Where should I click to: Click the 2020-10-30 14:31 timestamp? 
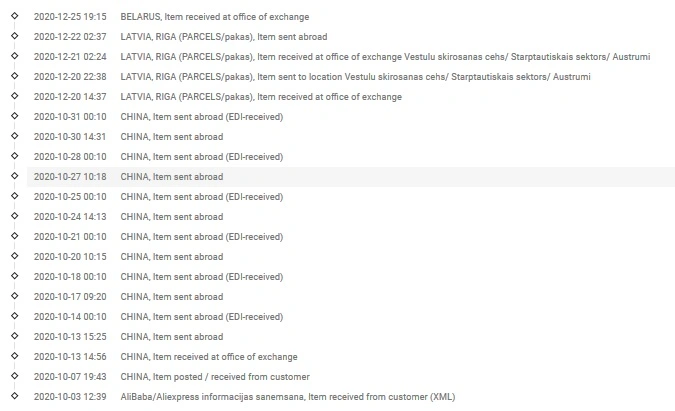[x=70, y=137]
